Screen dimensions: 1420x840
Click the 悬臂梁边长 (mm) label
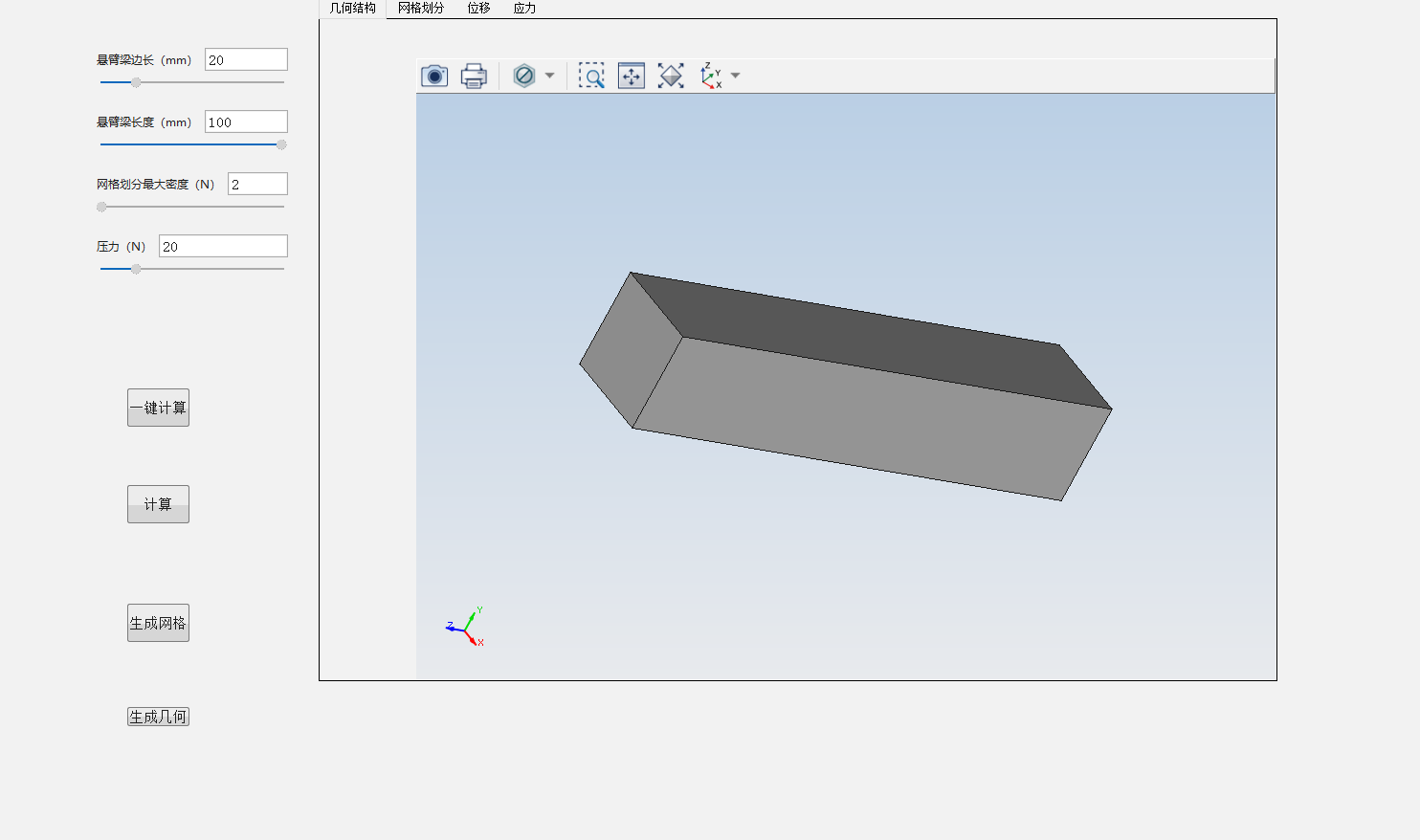point(144,60)
